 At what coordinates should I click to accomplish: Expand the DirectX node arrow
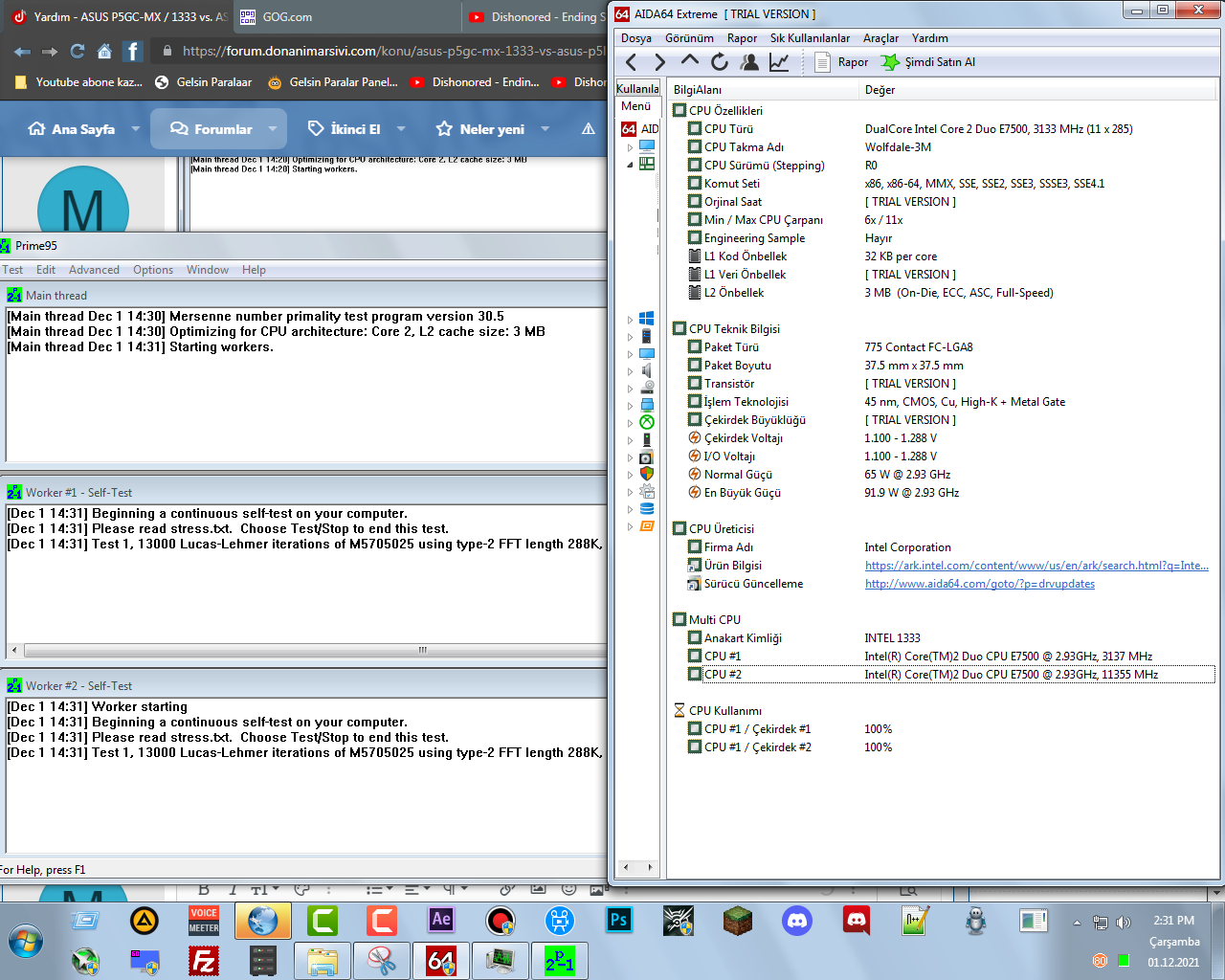coord(630,423)
